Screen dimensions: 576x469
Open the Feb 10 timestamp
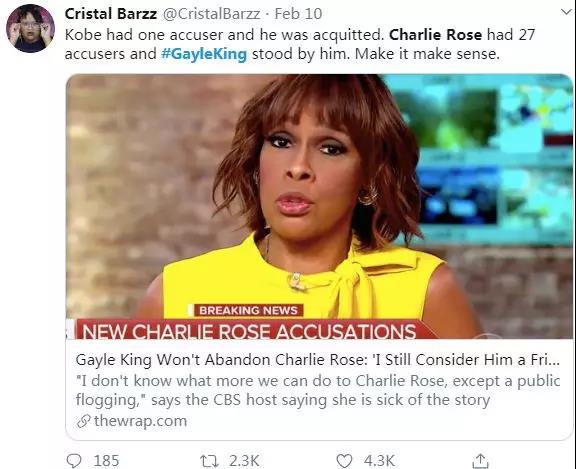click(298, 14)
